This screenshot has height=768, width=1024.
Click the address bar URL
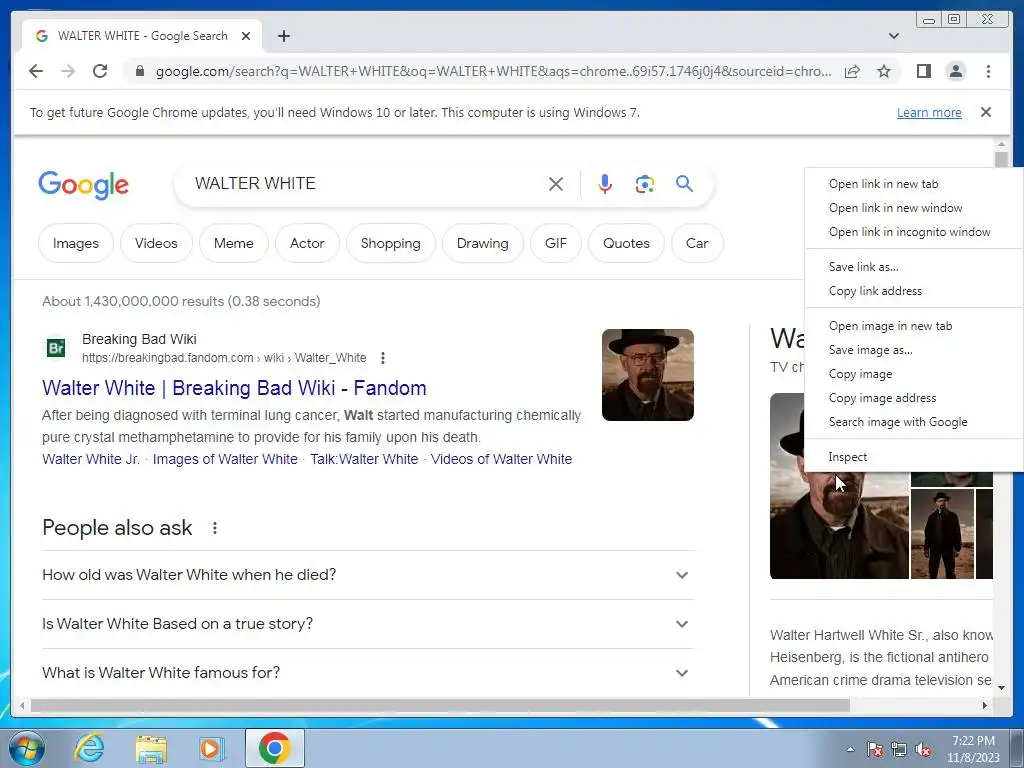[x=493, y=71]
